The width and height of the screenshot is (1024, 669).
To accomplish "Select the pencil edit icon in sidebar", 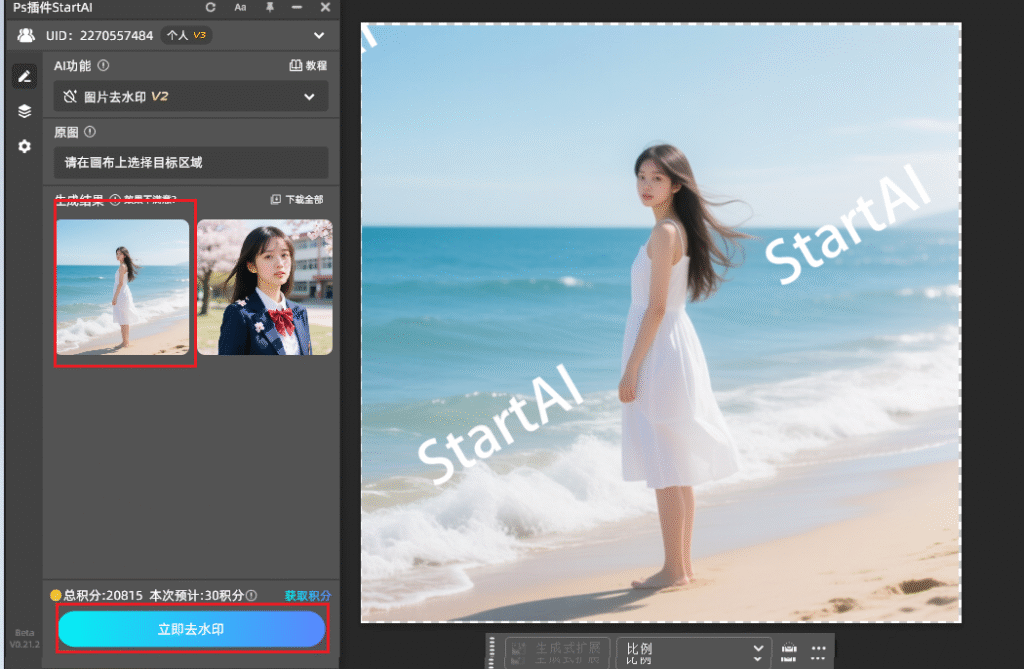I will (x=25, y=76).
